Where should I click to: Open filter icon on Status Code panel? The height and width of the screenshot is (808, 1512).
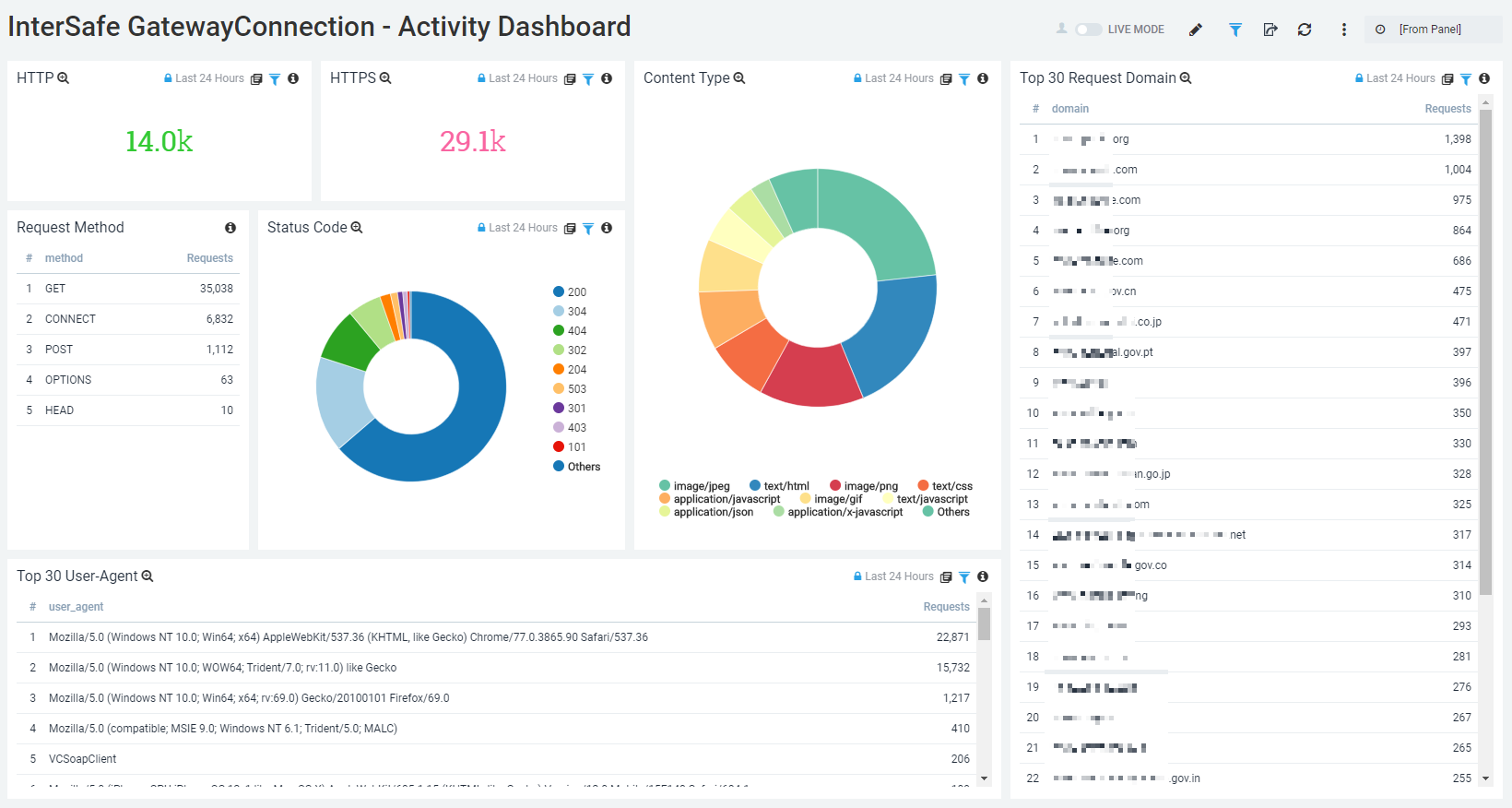coord(588,229)
